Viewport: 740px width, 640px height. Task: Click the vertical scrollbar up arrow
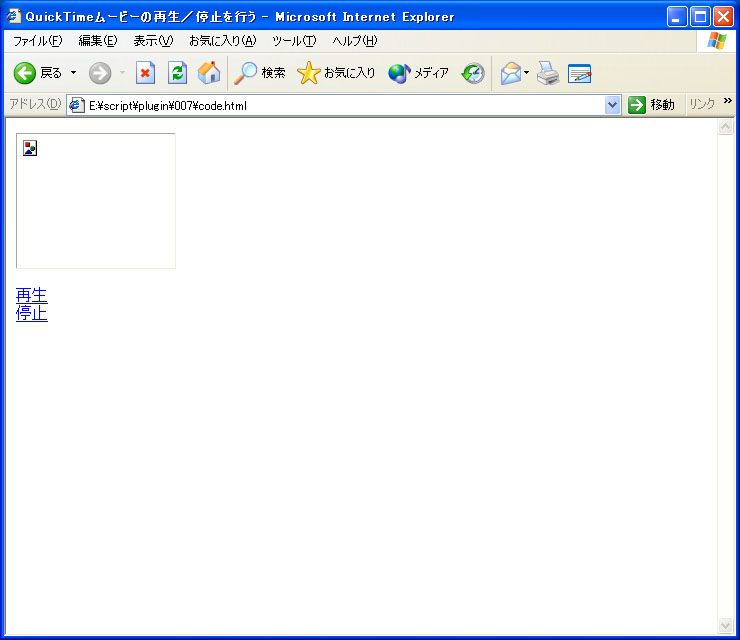(x=725, y=126)
